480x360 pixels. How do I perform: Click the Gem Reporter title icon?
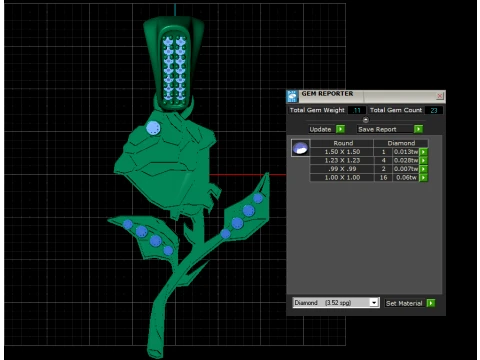click(292, 96)
